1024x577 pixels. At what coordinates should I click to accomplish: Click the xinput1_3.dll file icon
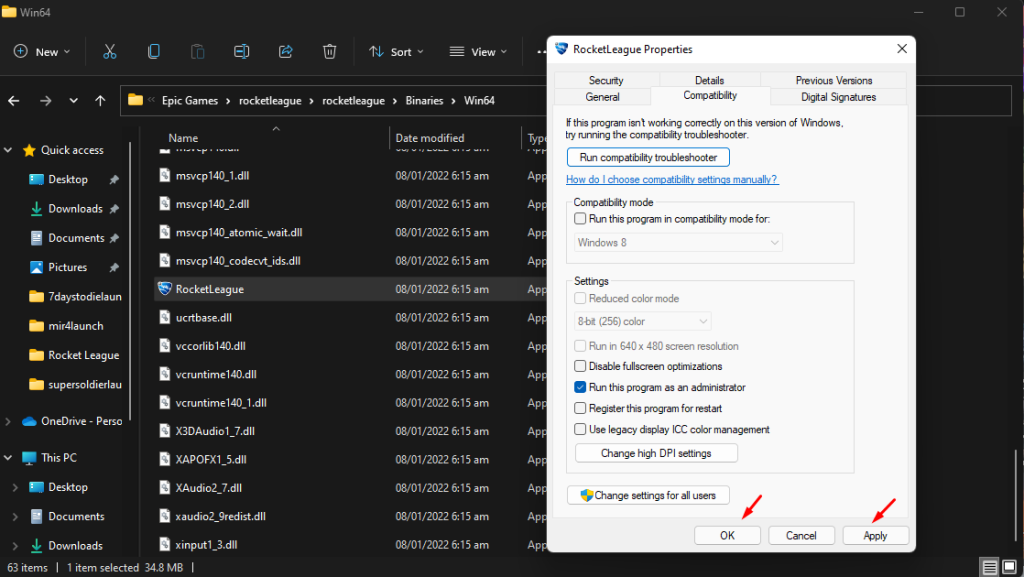pyautogui.click(x=165, y=544)
